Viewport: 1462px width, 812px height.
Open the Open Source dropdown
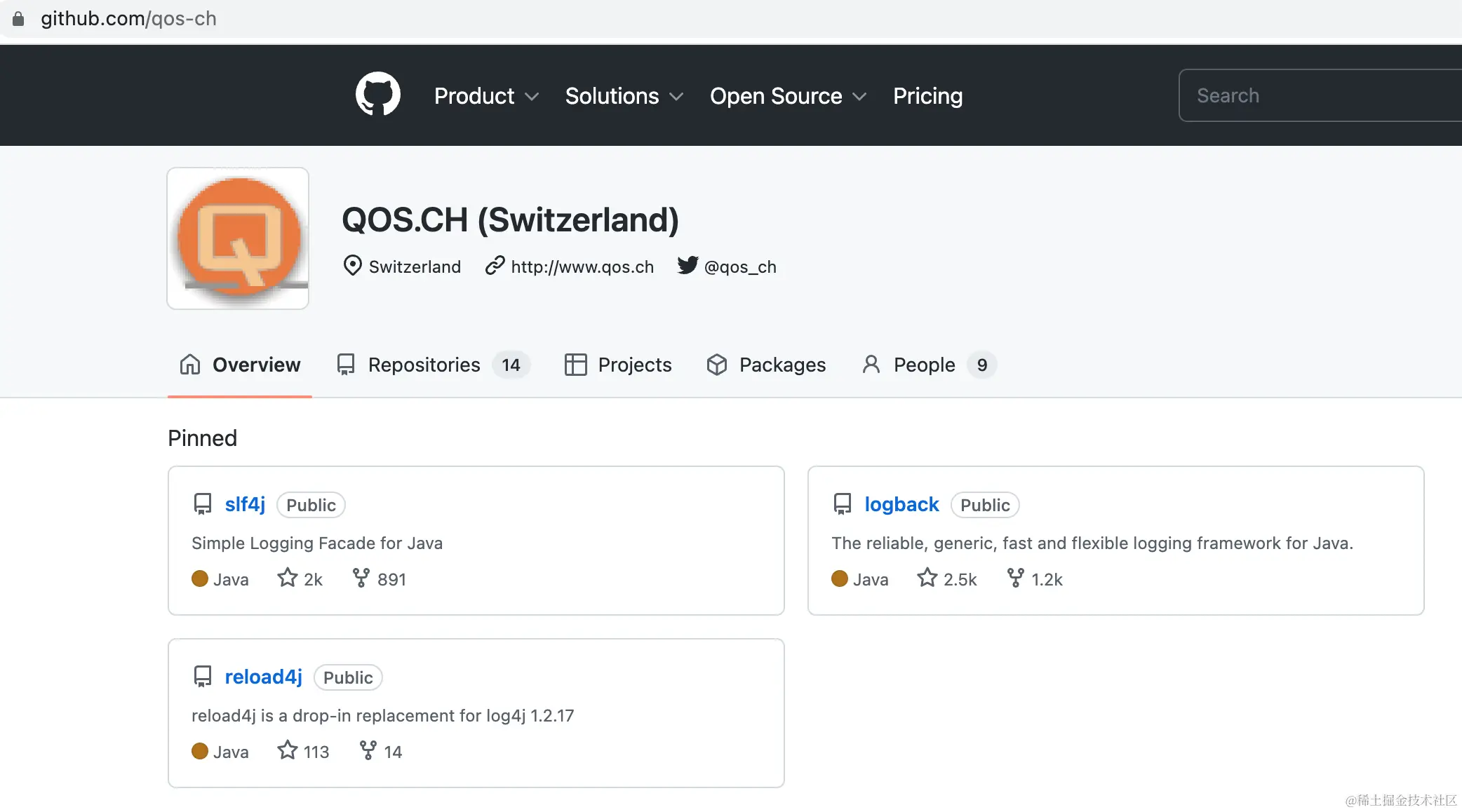[788, 96]
